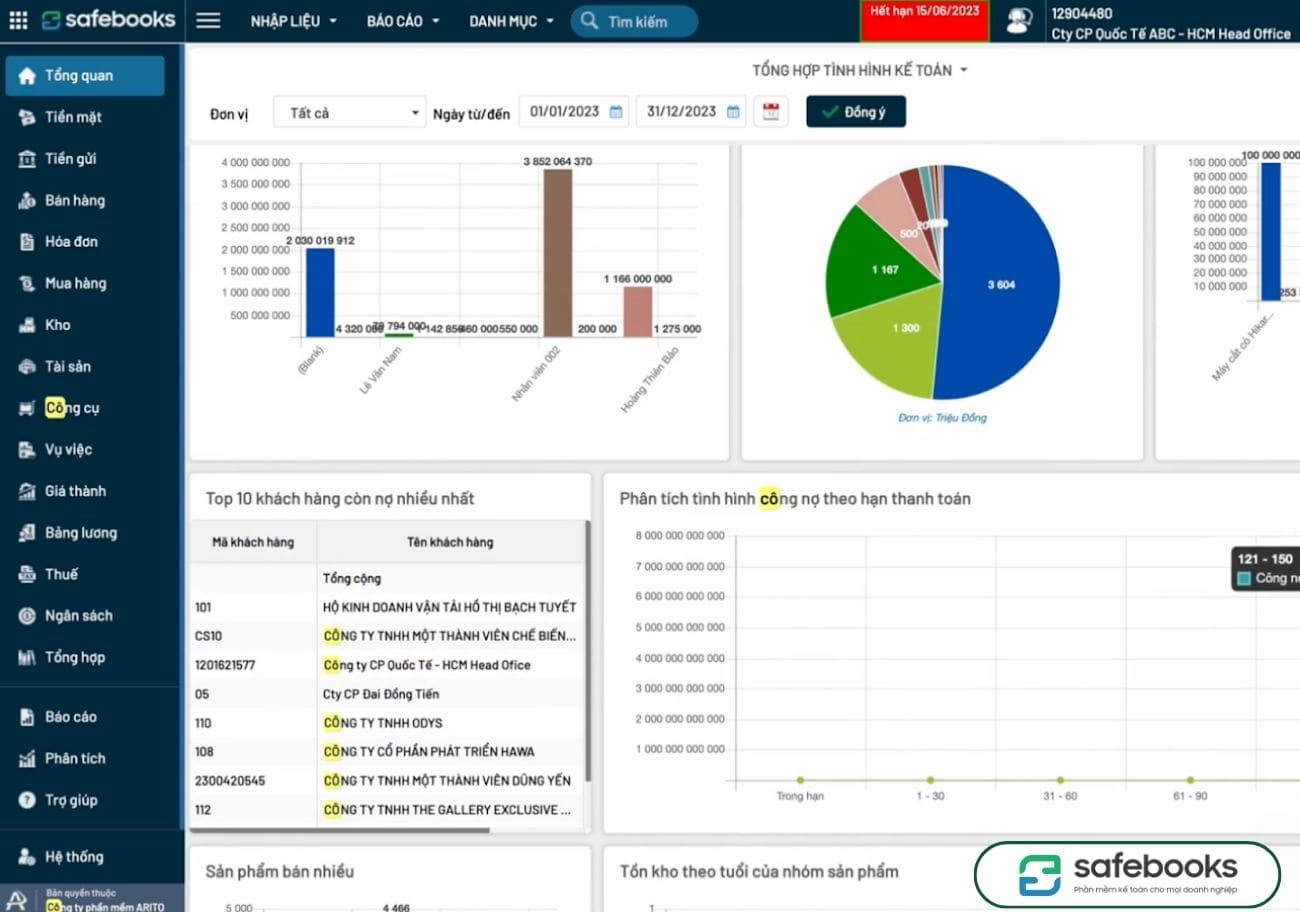
Task: Click the blue 3 604 pie slice
Action: 1000,285
